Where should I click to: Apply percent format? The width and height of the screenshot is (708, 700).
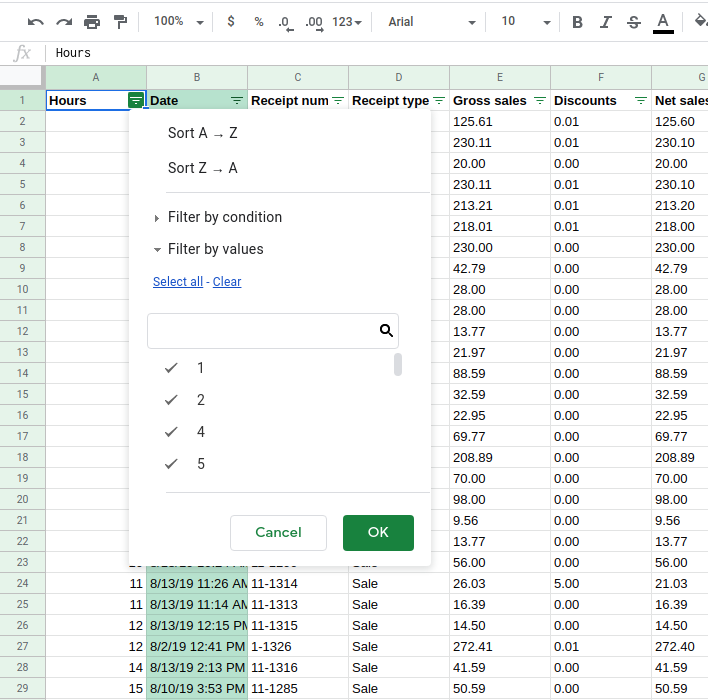click(x=259, y=21)
